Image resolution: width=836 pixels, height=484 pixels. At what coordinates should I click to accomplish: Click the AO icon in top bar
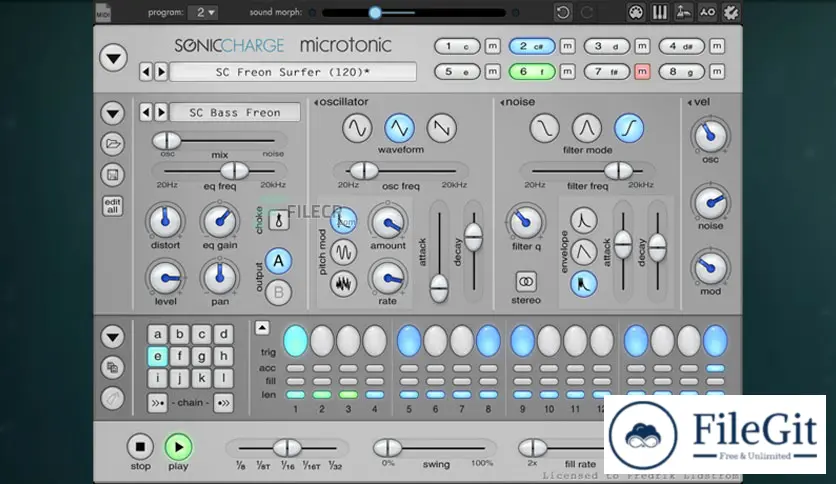pyautogui.click(x=707, y=12)
